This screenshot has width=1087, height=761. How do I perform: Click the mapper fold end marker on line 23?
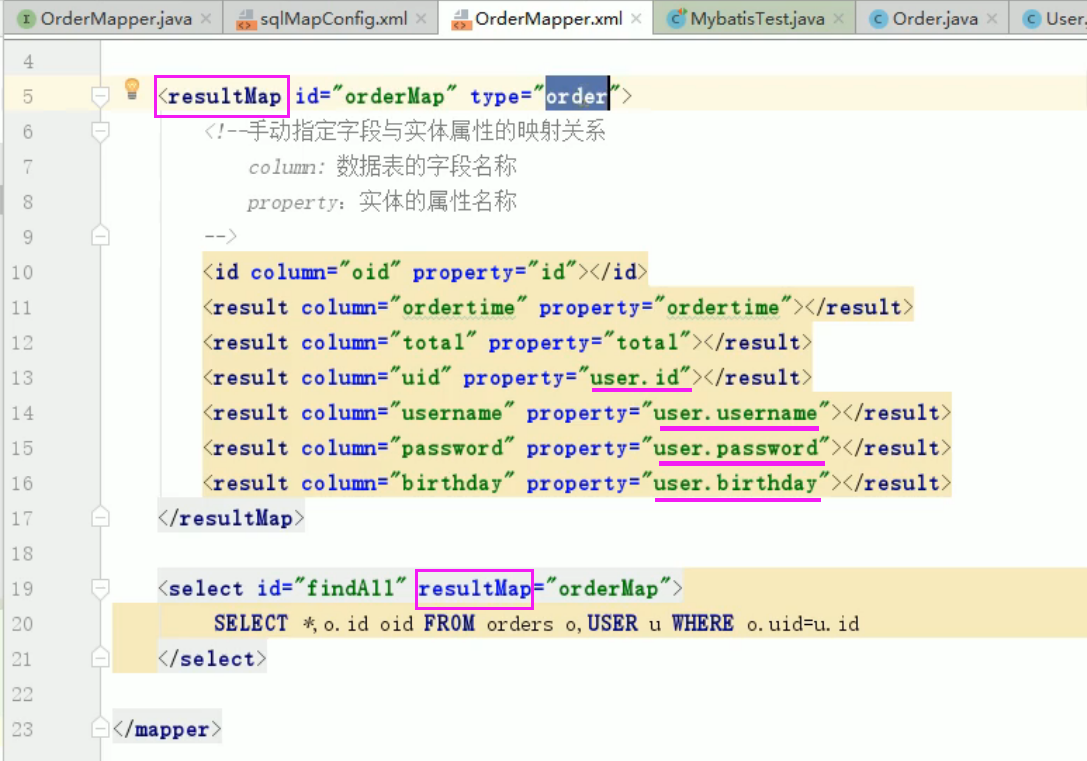[x=101, y=728]
